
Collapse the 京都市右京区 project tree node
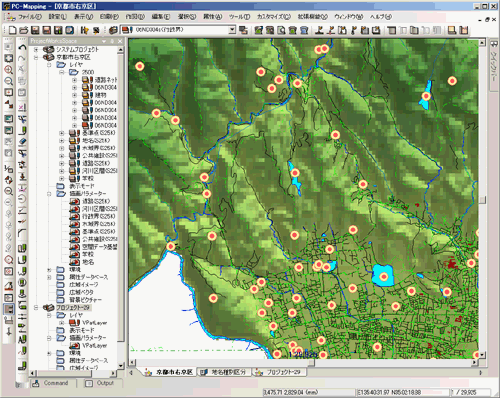point(36,57)
